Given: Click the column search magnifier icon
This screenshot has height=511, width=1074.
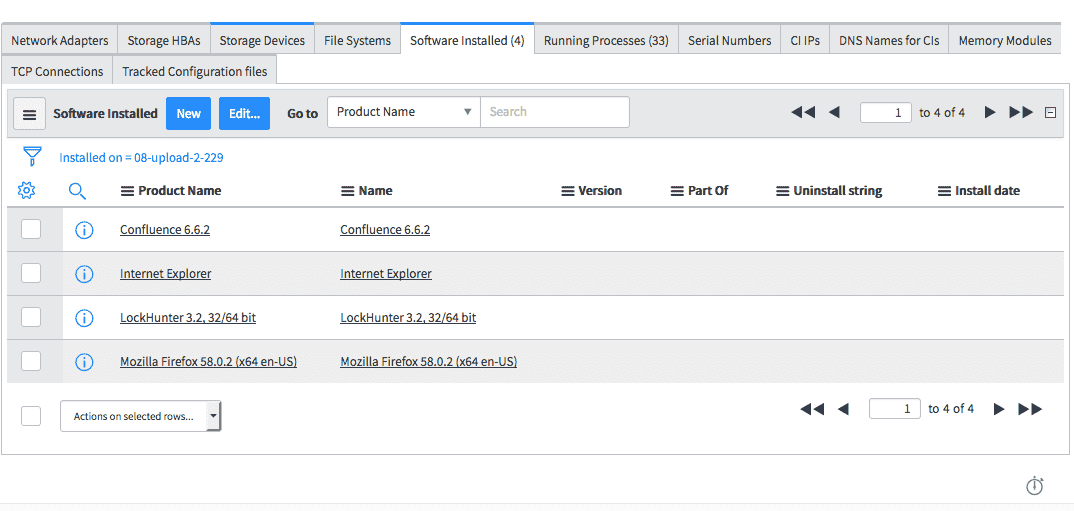Looking at the screenshot, I should tap(78, 190).
